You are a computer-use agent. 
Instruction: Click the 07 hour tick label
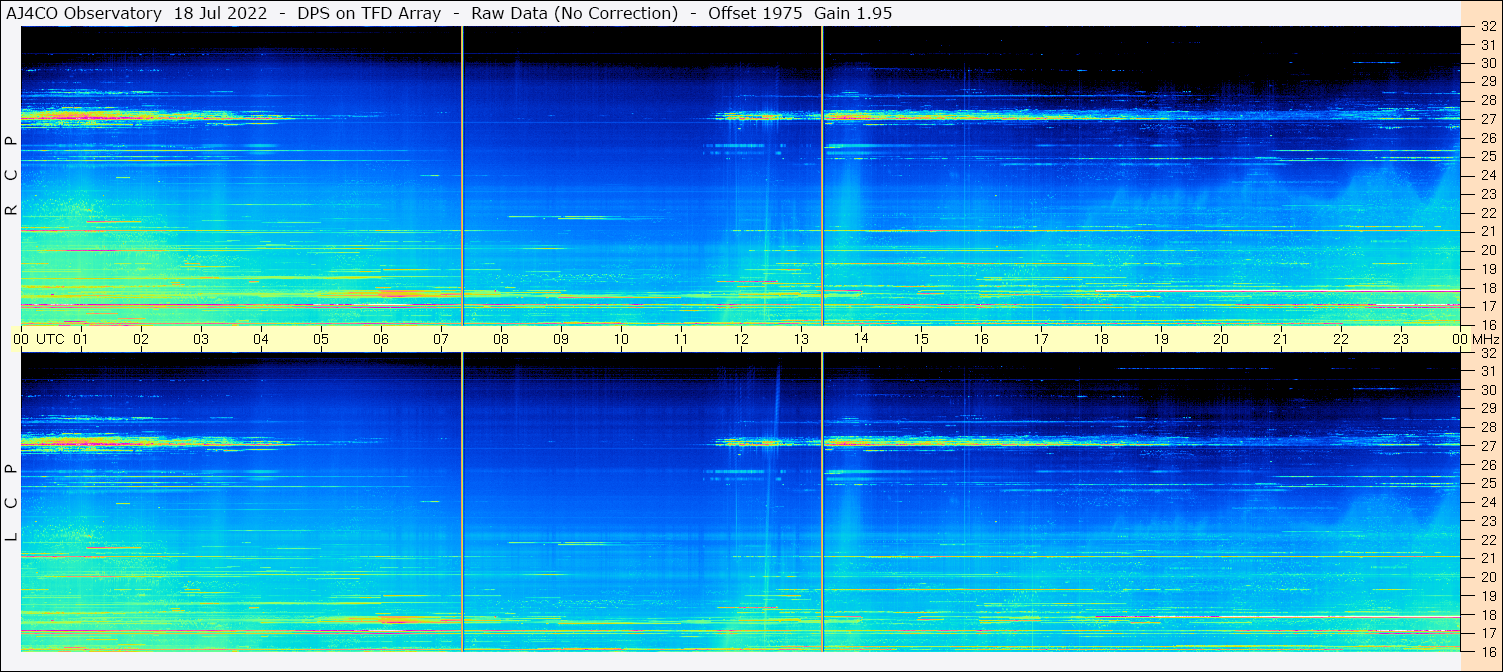point(441,339)
